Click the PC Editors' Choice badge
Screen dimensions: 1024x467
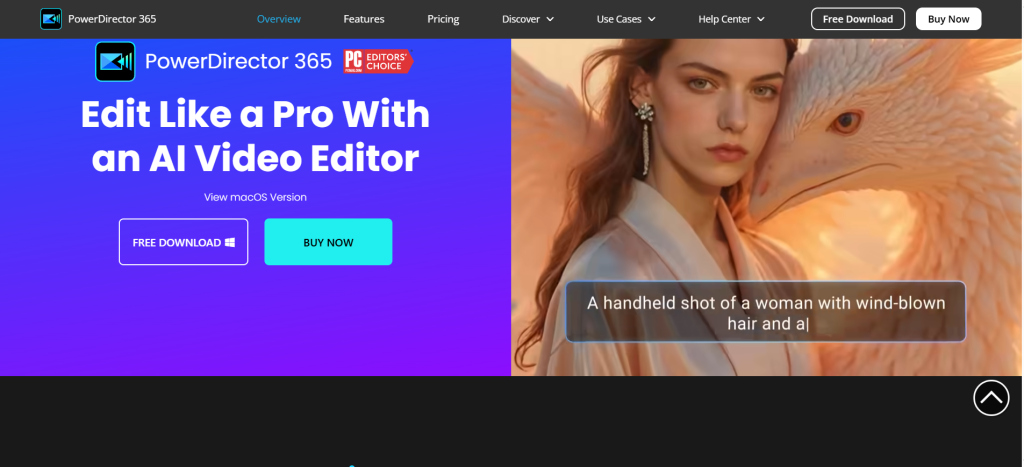(x=379, y=61)
